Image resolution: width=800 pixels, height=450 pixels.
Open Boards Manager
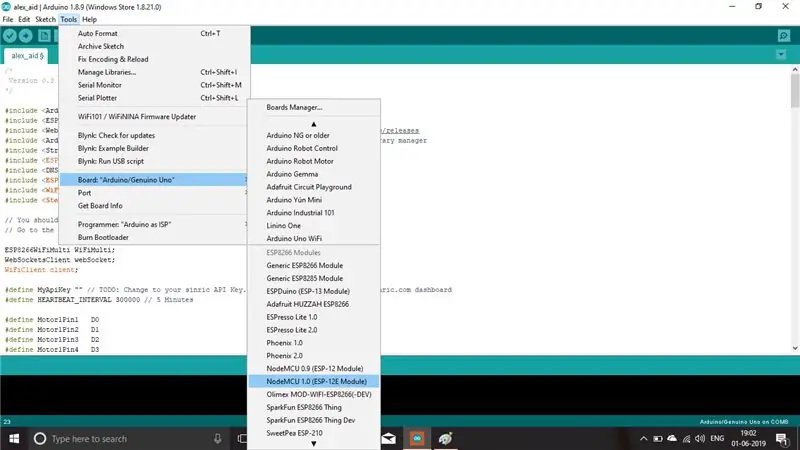click(x=314, y=107)
